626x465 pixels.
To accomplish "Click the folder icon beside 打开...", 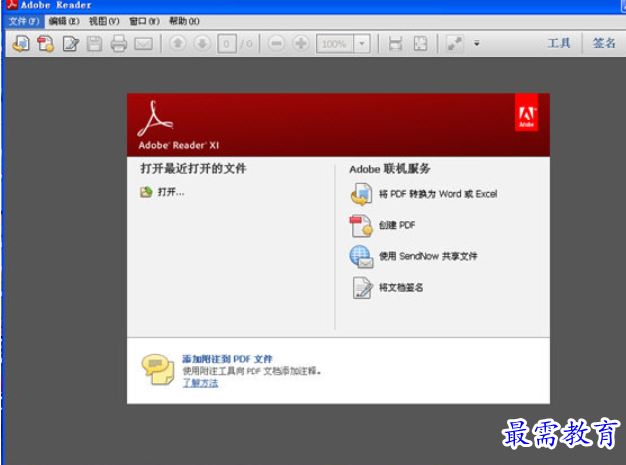I will [x=146, y=192].
